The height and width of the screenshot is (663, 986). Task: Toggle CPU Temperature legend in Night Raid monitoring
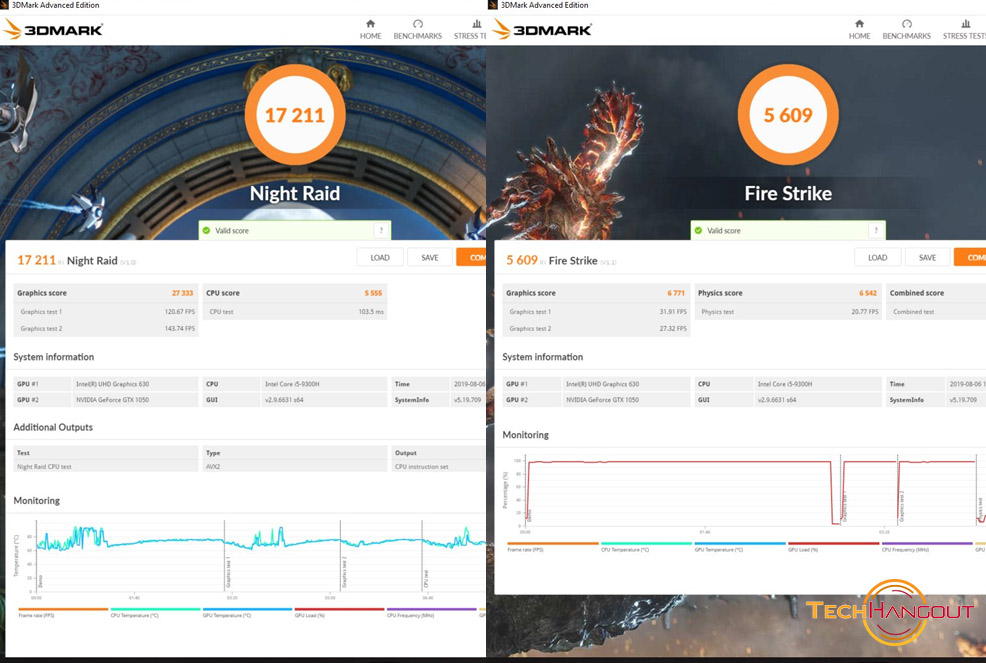(155, 612)
